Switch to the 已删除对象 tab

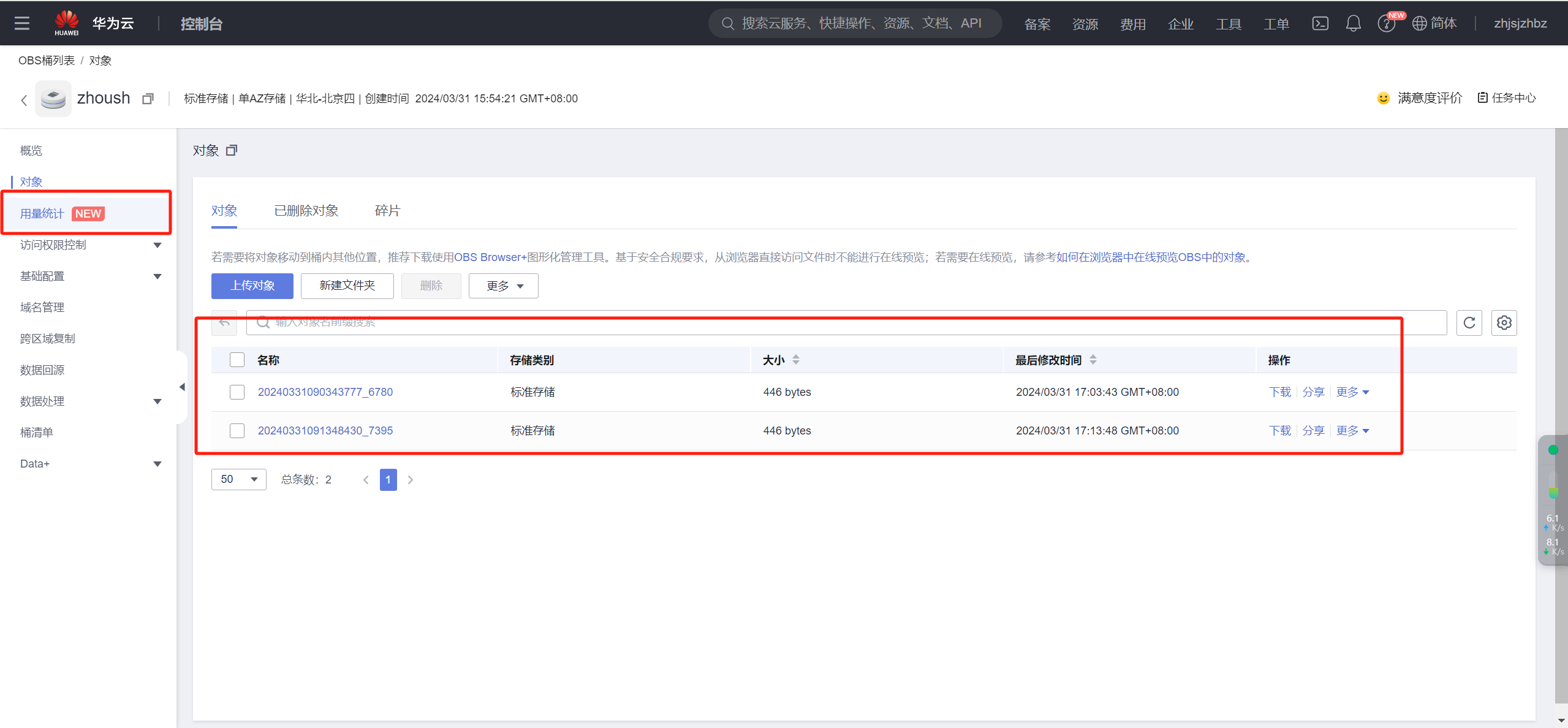click(306, 211)
